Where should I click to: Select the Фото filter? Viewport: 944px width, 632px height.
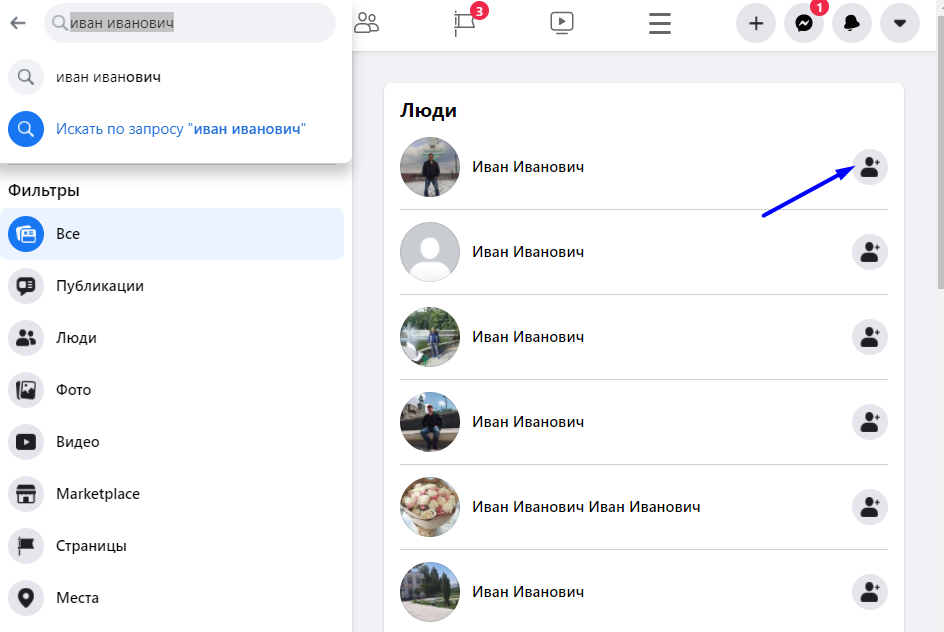(x=172, y=390)
